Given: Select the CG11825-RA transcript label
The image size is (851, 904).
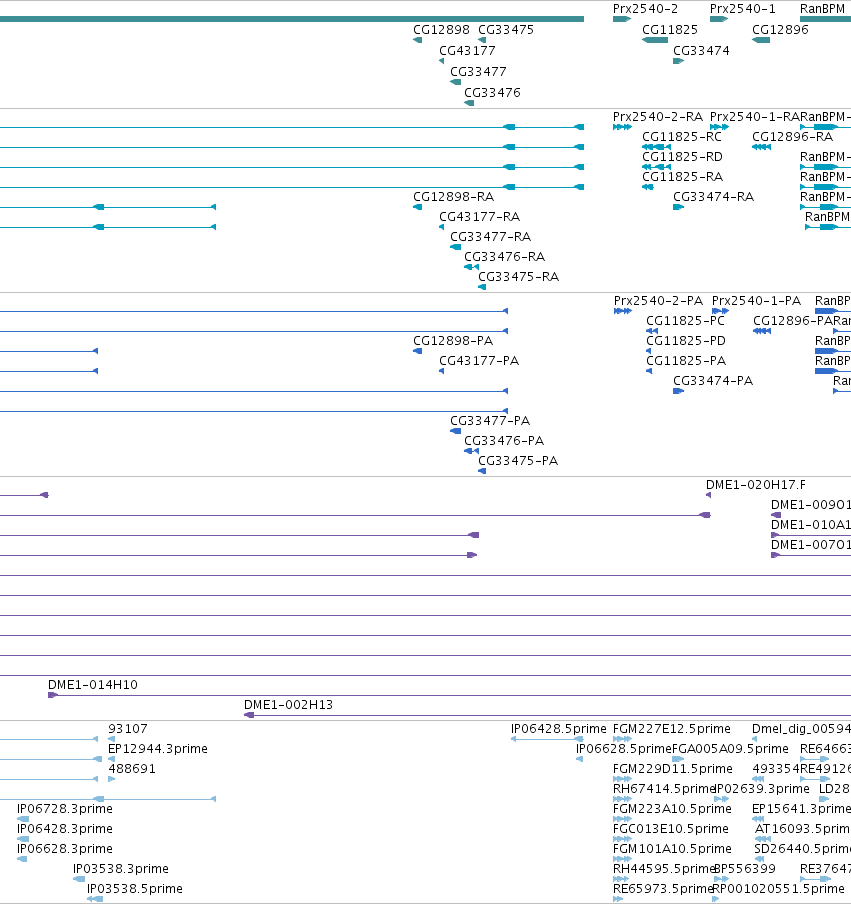Looking at the screenshot, I should (x=683, y=176).
